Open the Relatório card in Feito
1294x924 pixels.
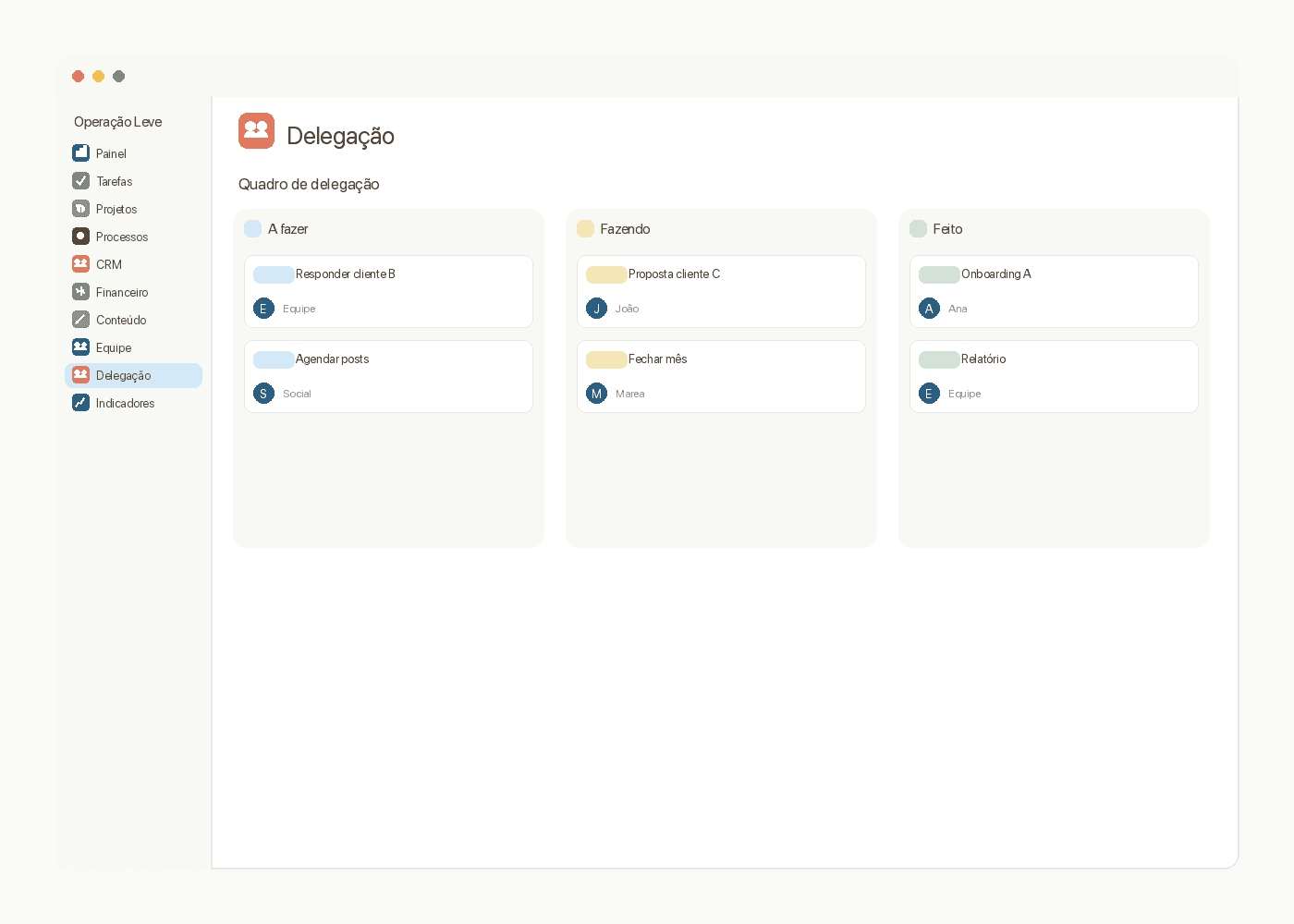[1054, 376]
